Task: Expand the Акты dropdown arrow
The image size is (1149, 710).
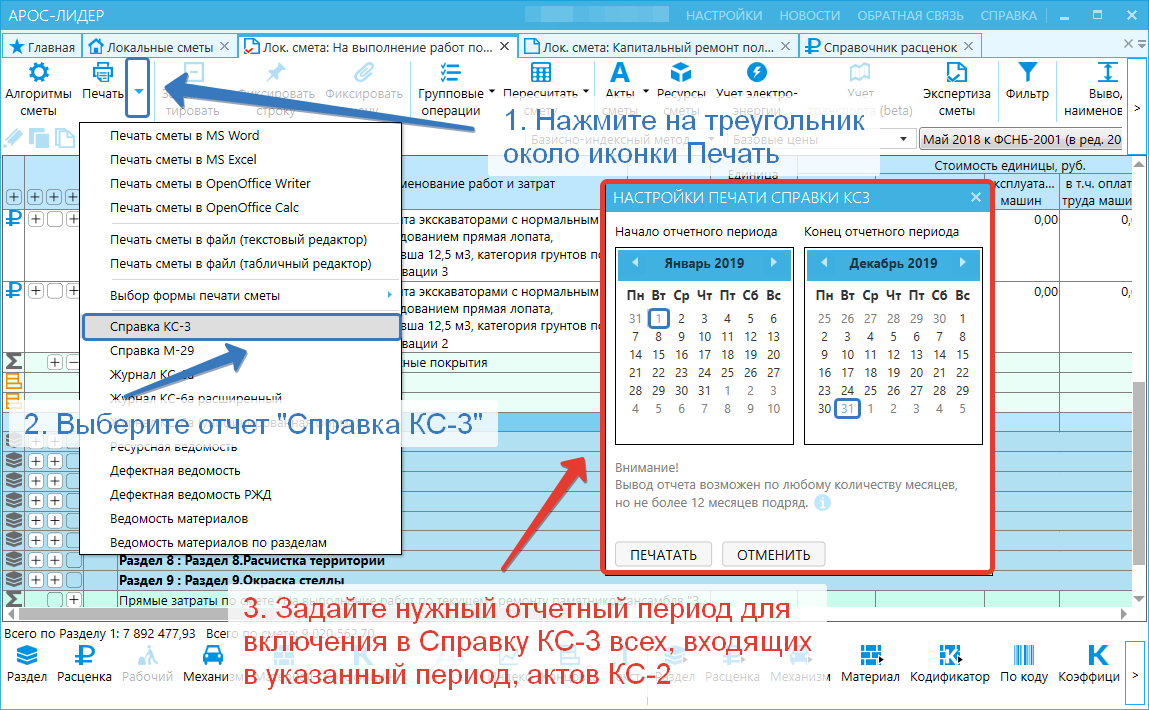Action: tap(646, 92)
